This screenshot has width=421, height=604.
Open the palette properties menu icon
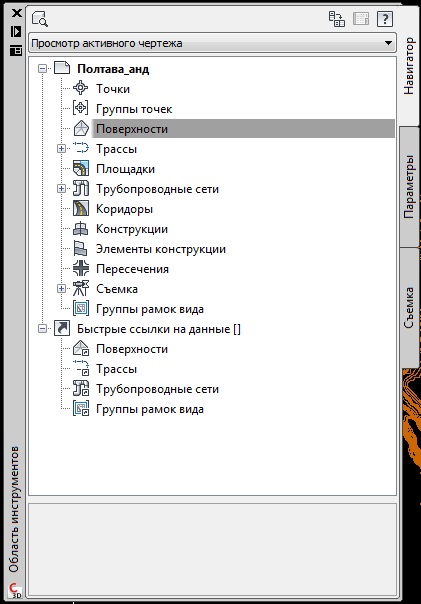16,50
